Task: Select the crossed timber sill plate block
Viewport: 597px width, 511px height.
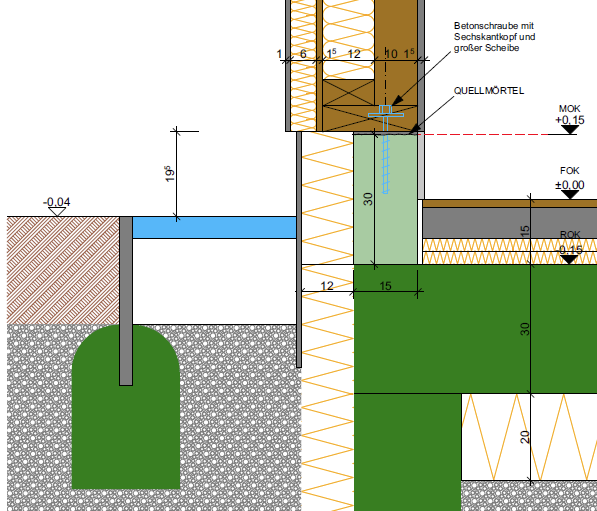Action: pyautogui.click(x=348, y=93)
